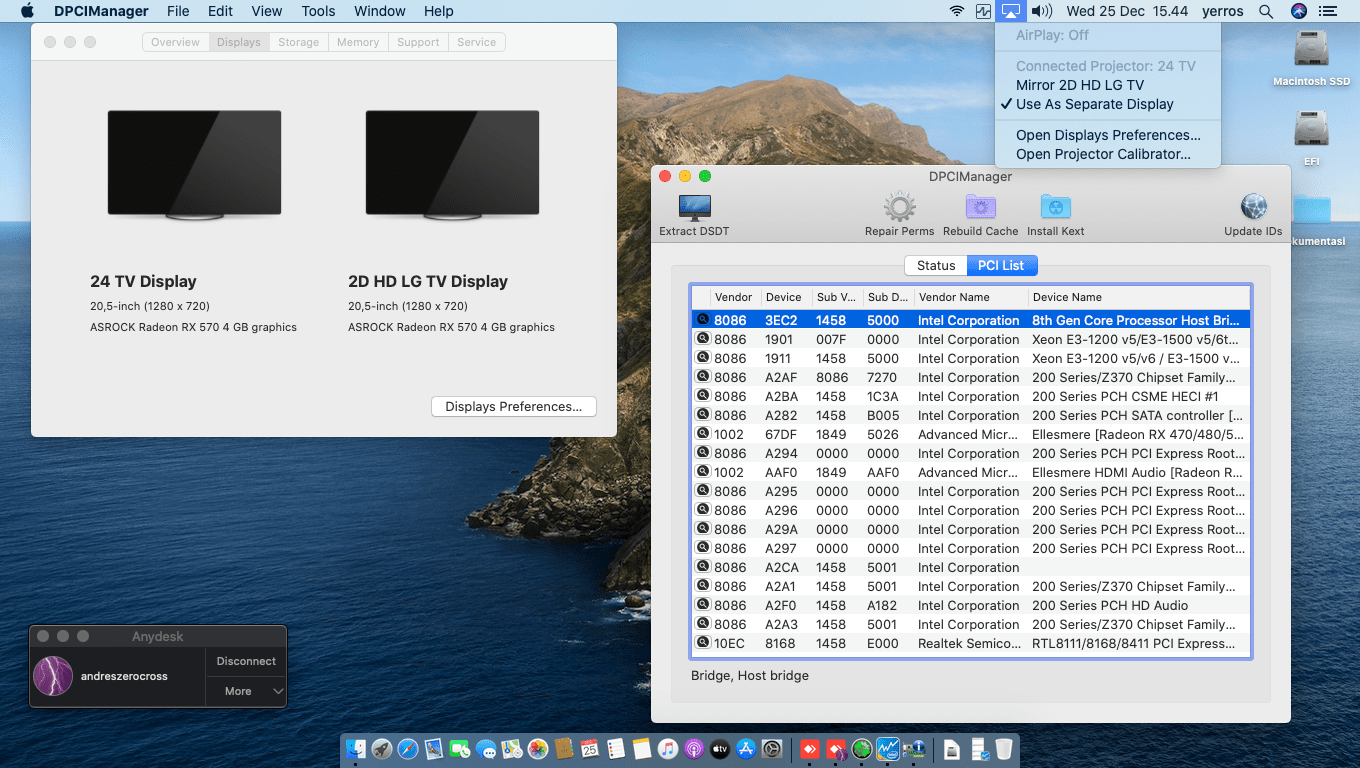Screen dimensions: 1360x768
Task: Select the Ellesmere HDMI Audio row
Action: 970,472
